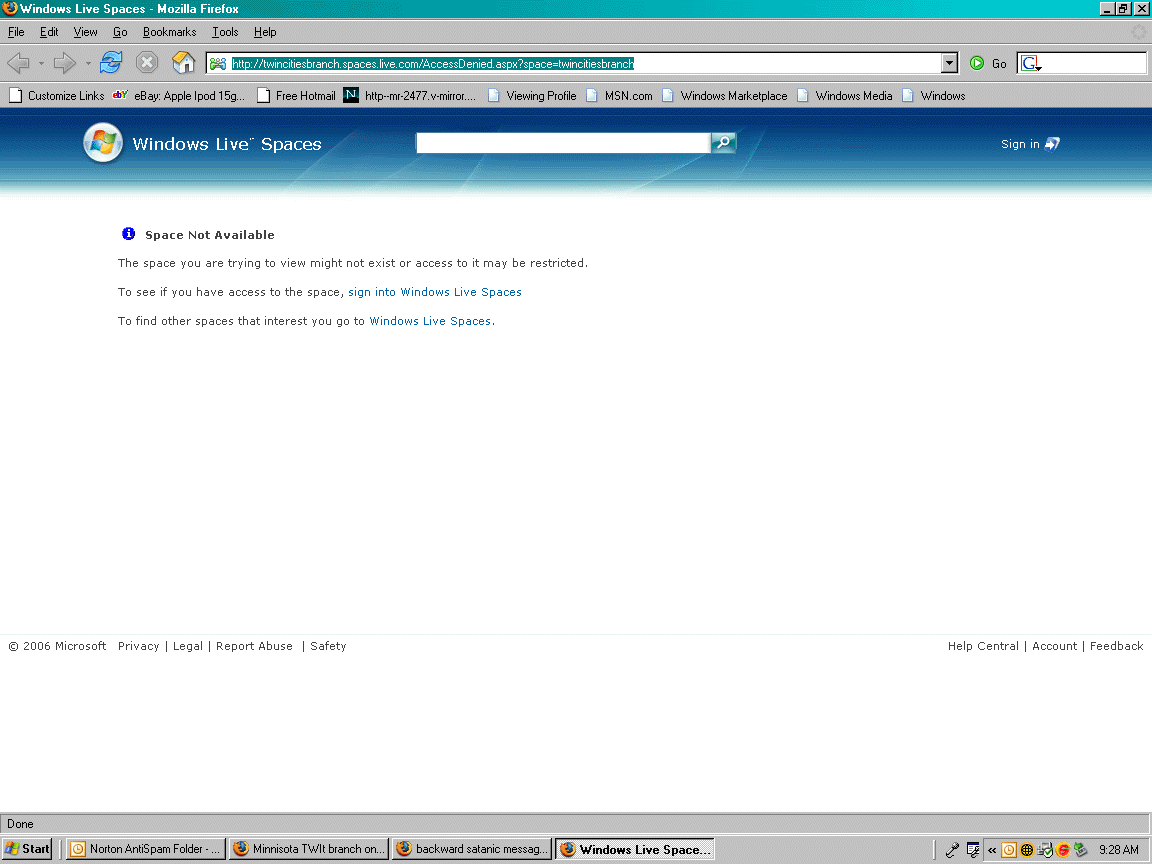Open the Forward button history dropdown arrow

pos(88,64)
